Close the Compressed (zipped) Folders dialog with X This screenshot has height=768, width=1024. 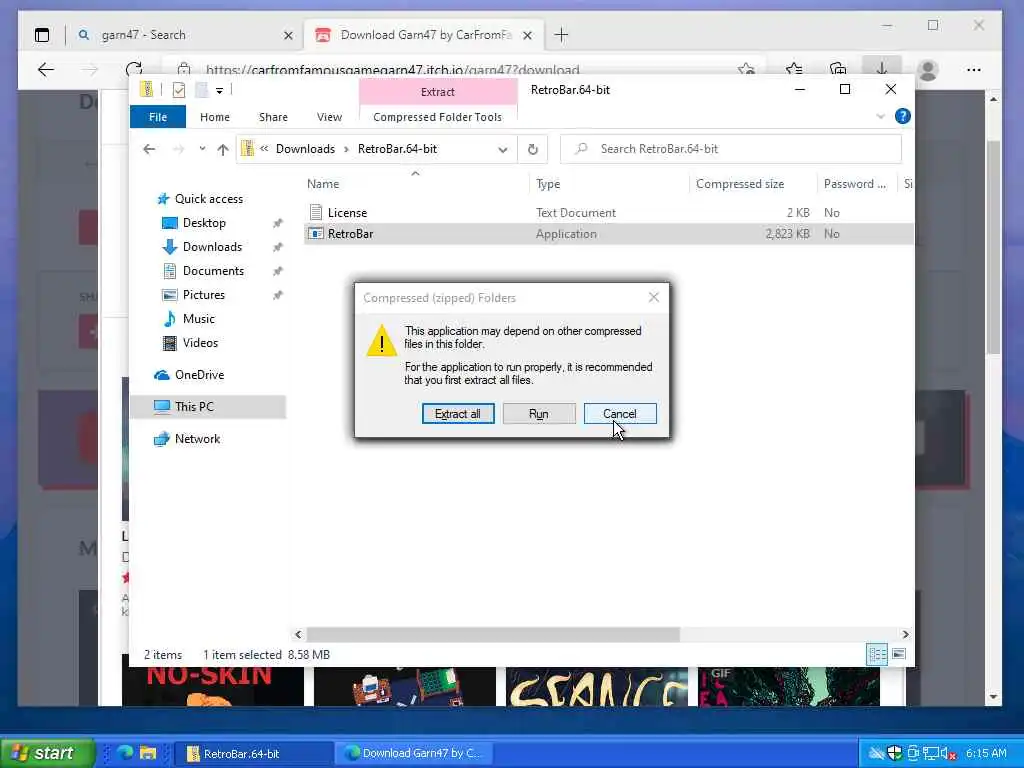coord(654,297)
